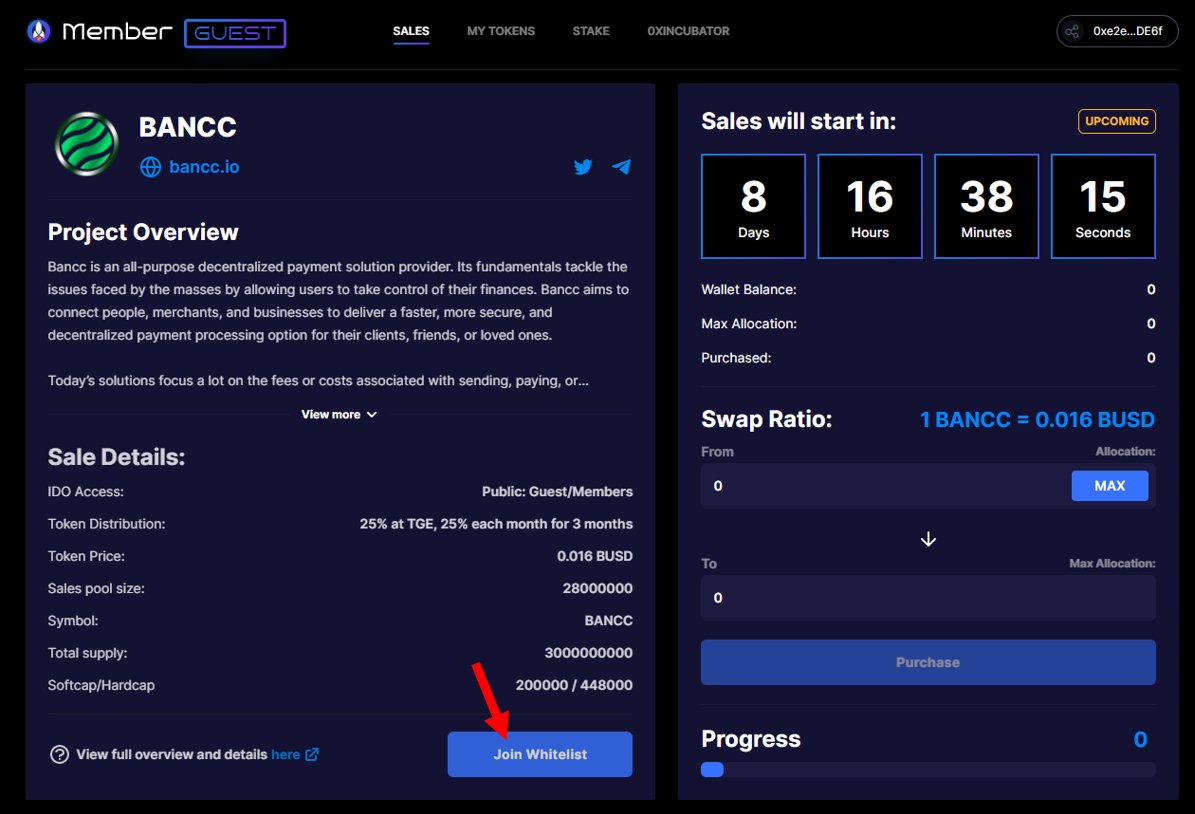Click the 8 Days countdown box
The image size is (1195, 814).
pos(753,207)
